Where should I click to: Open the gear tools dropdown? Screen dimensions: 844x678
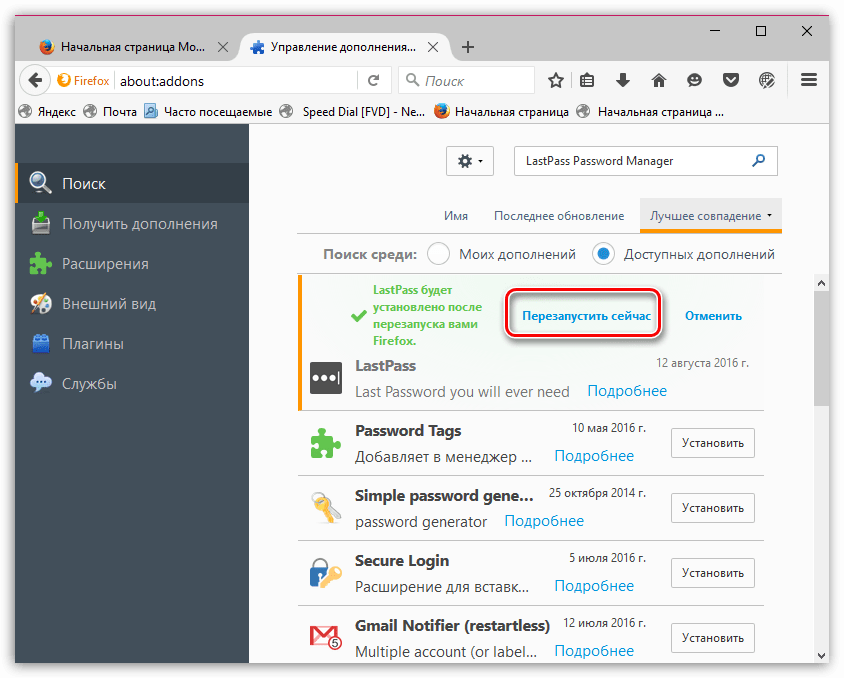click(470, 161)
